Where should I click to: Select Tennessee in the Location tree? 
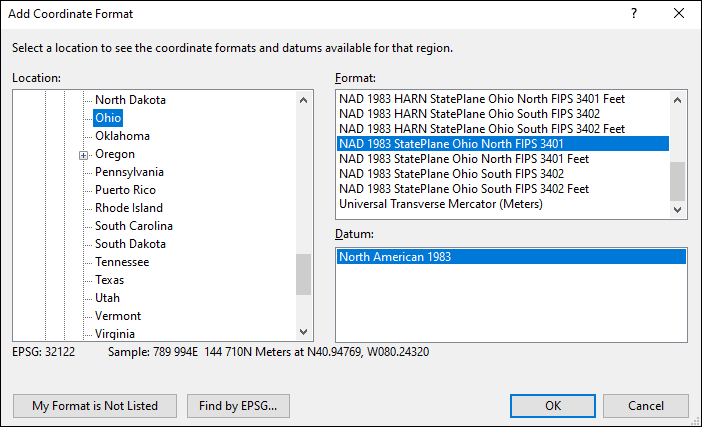tap(122, 262)
